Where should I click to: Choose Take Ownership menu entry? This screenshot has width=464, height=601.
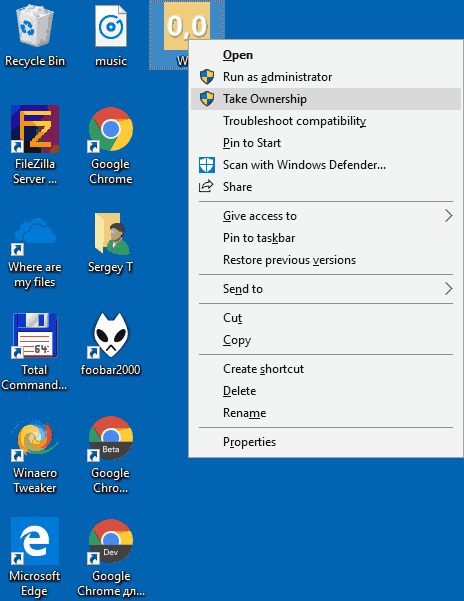click(x=326, y=99)
